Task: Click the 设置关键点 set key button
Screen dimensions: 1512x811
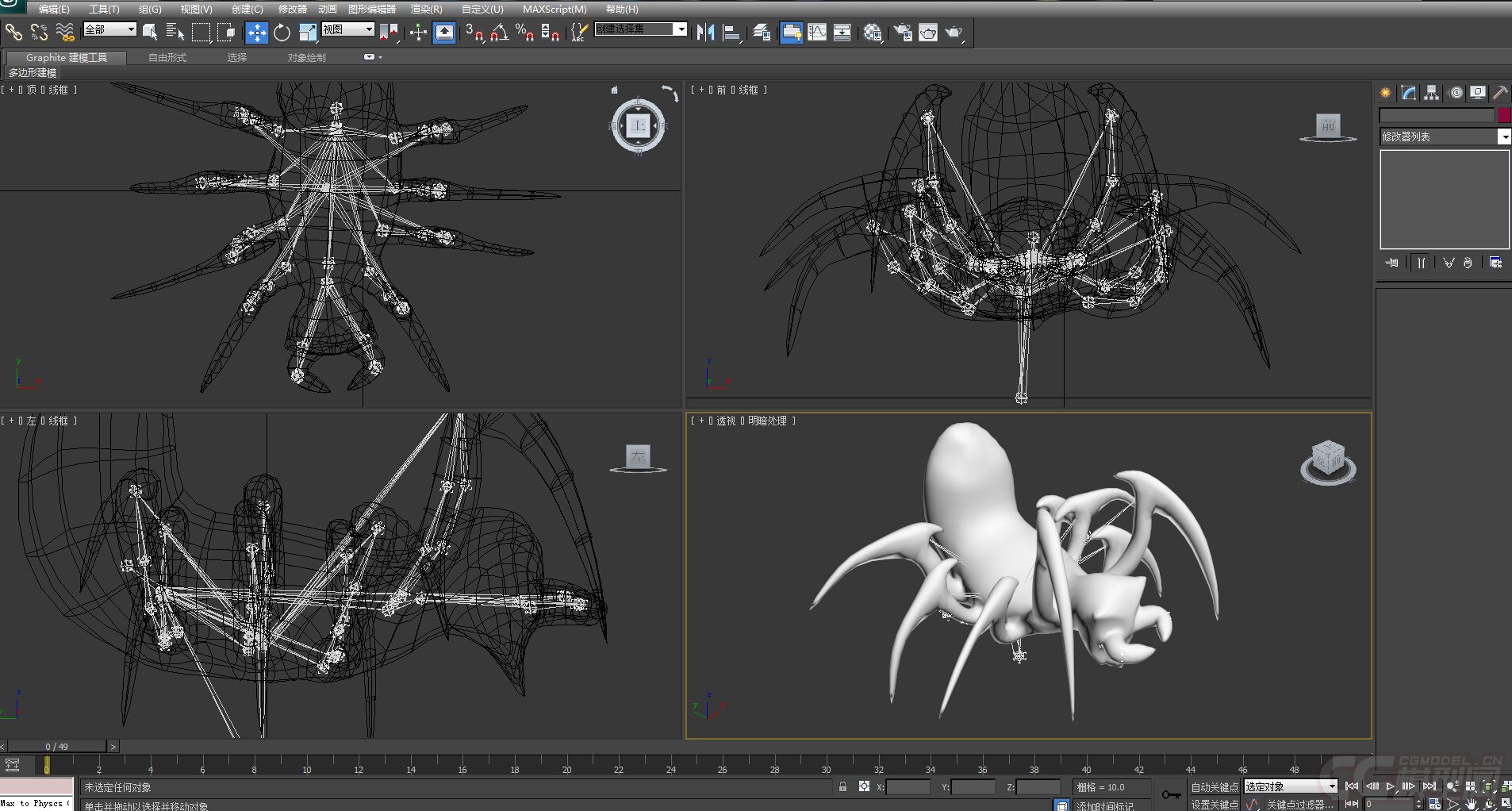Action: click(x=1214, y=804)
